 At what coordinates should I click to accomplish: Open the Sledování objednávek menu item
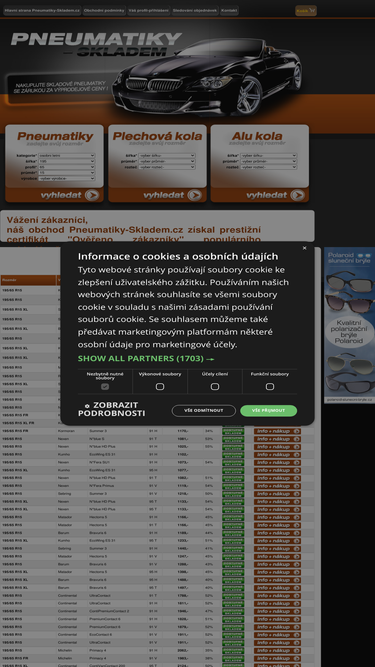click(195, 10)
